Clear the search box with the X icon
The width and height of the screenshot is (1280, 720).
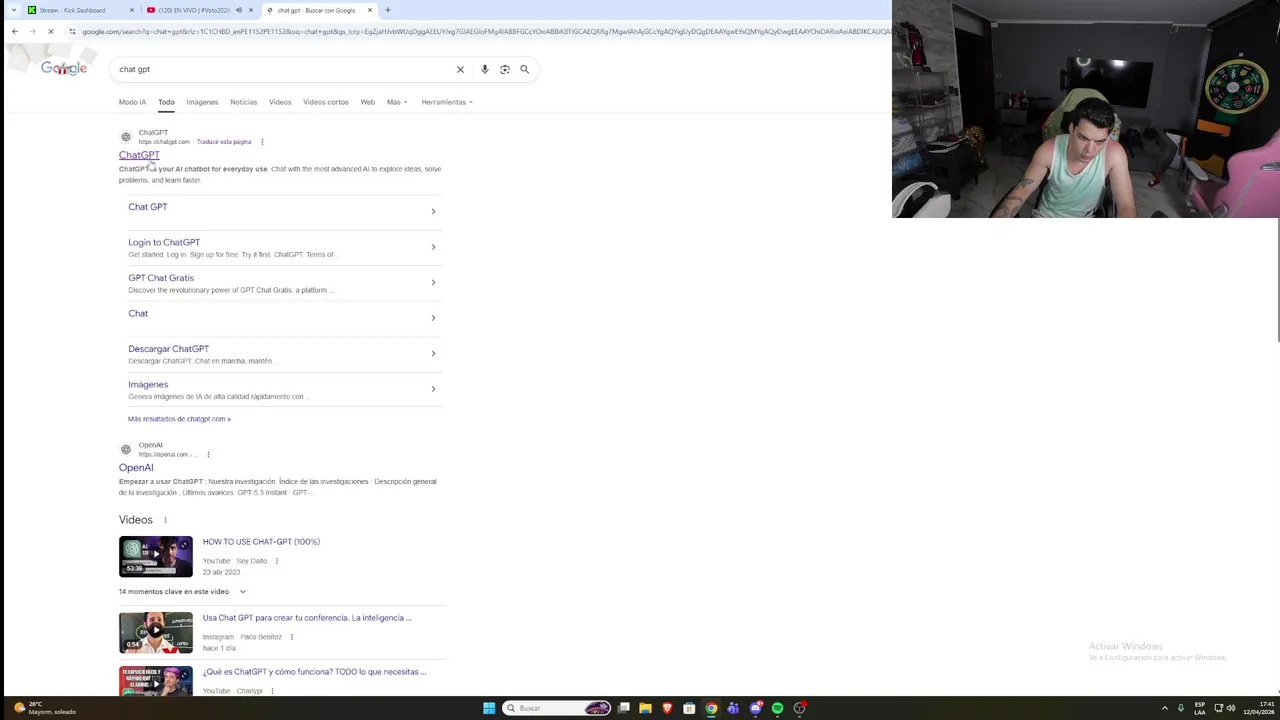pos(460,69)
